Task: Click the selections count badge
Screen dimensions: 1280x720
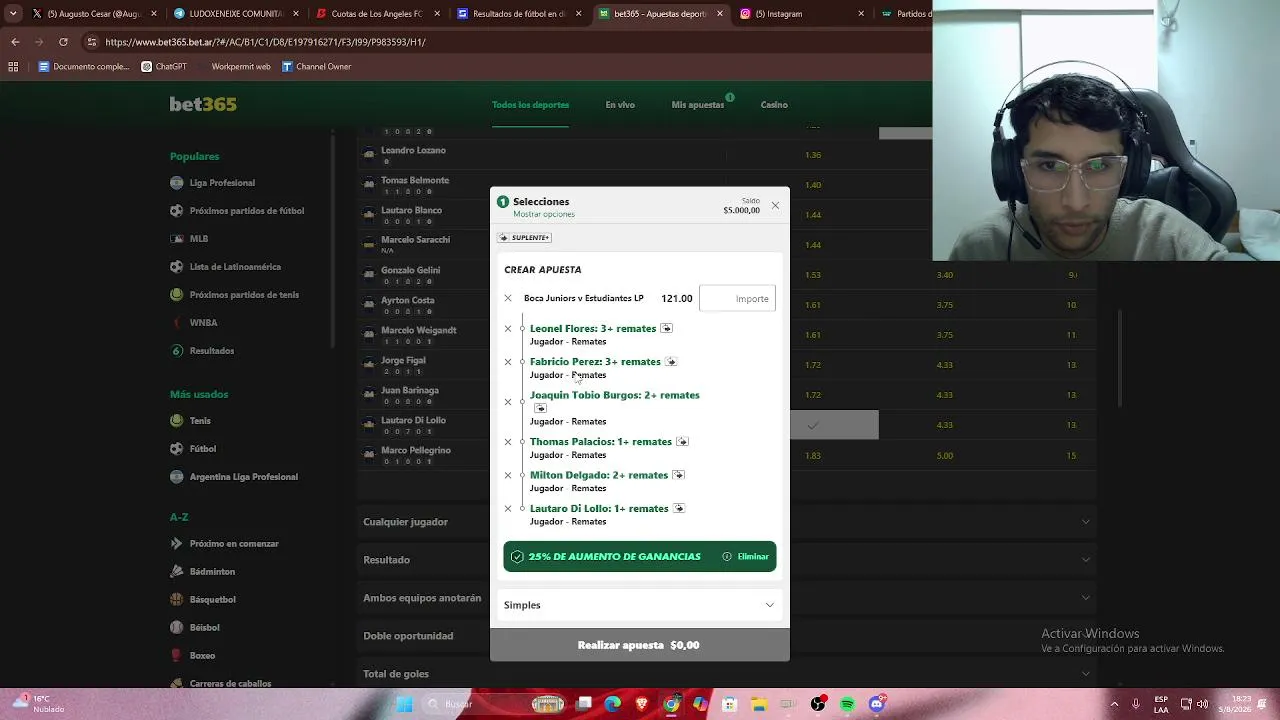Action: (503, 202)
